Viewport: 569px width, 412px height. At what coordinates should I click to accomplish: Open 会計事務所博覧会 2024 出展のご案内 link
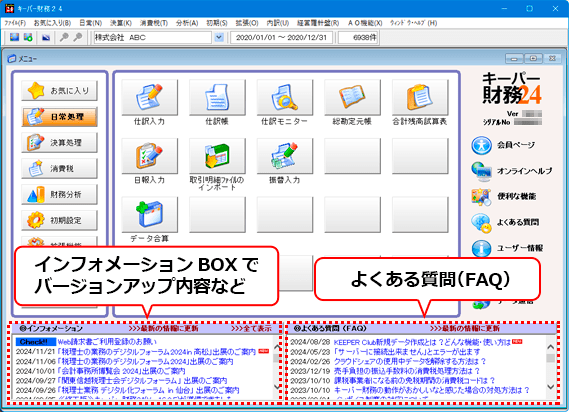(x=121, y=371)
